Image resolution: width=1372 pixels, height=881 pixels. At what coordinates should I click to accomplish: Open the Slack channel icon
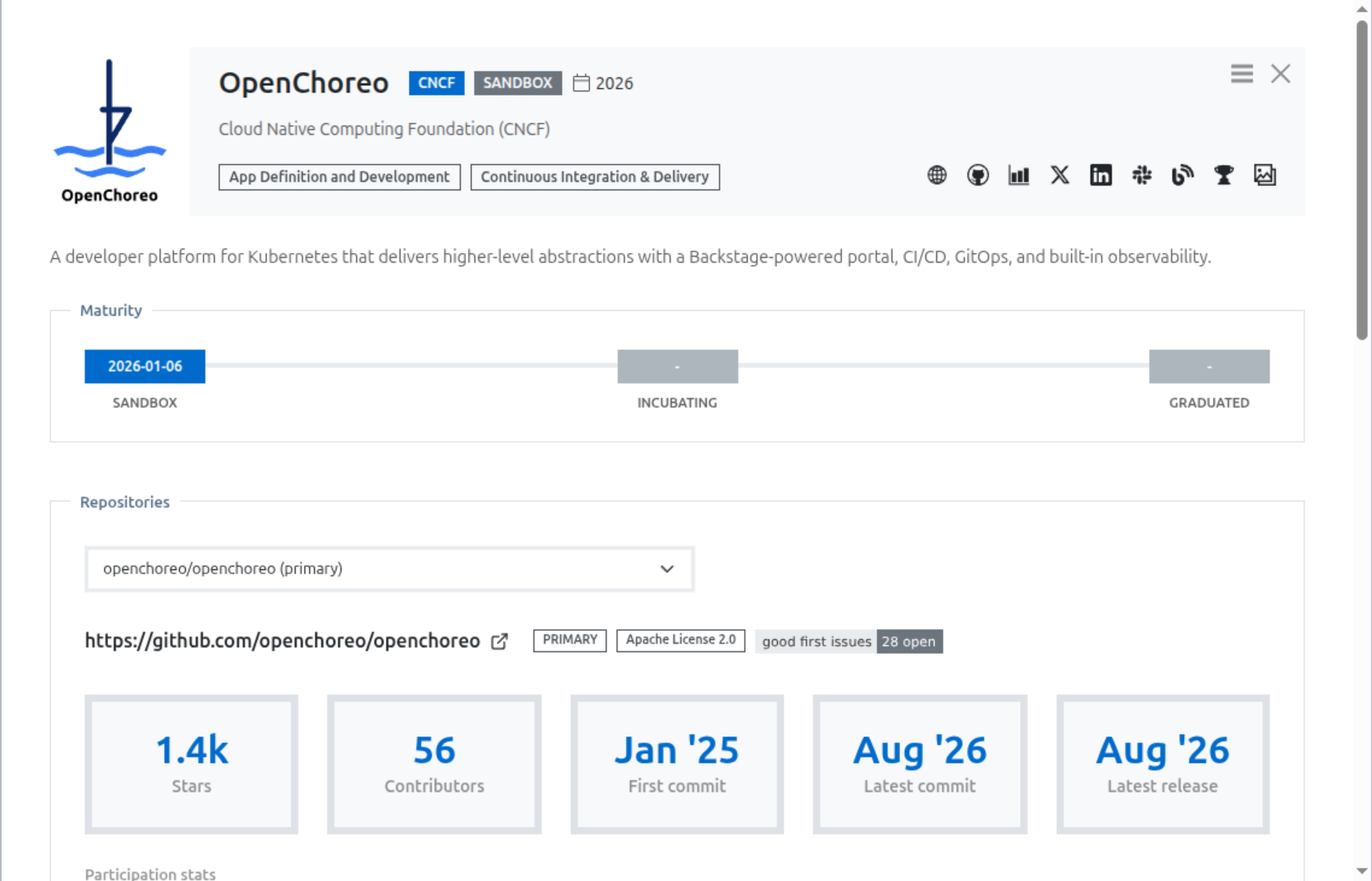[x=1141, y=175]
